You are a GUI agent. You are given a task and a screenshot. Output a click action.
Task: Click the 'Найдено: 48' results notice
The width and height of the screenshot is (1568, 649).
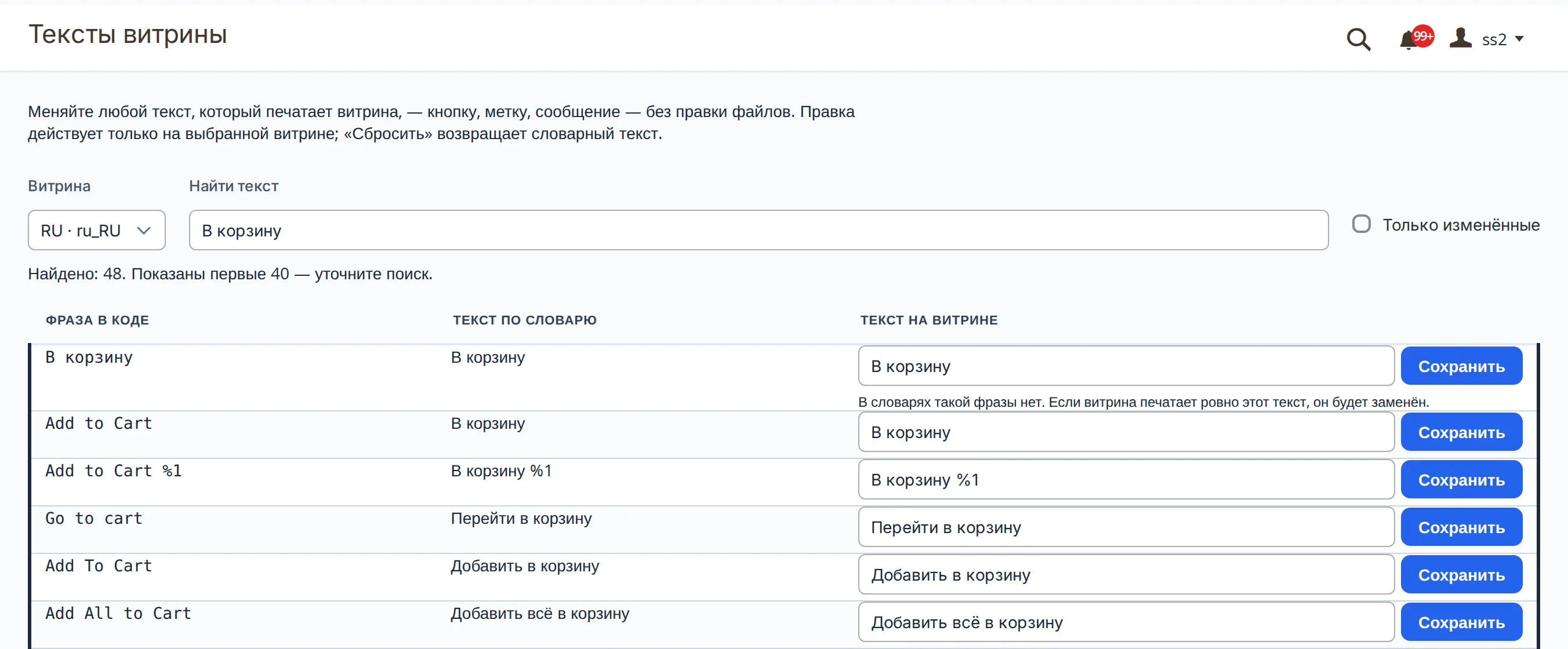pos(230,274)
